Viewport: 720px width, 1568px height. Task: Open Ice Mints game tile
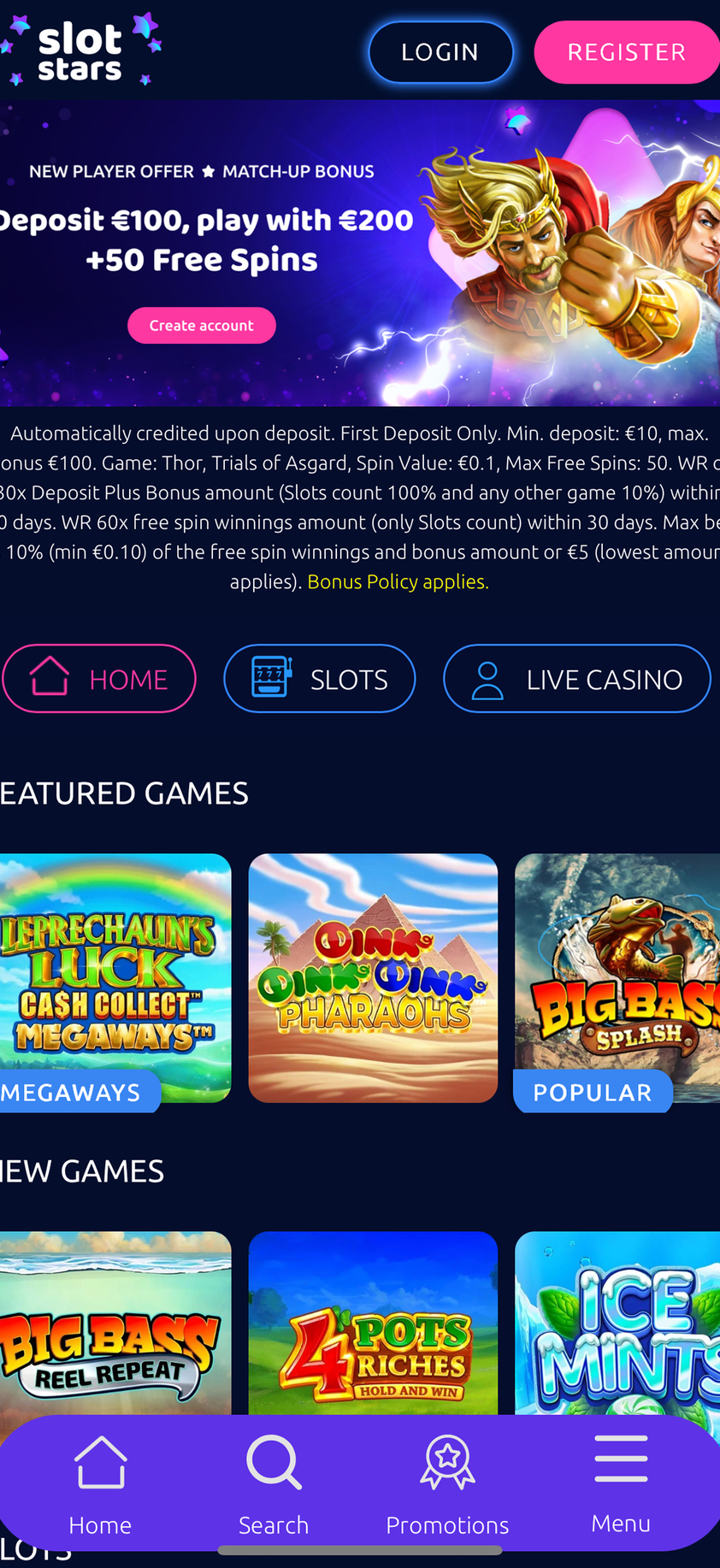617,1323
